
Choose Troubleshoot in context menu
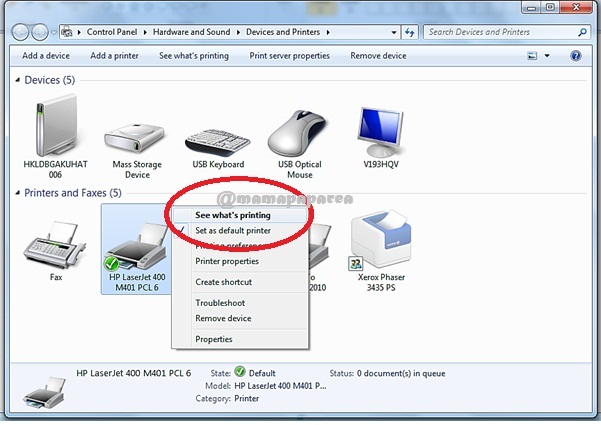pyautogui.click(x=240, y=303)
